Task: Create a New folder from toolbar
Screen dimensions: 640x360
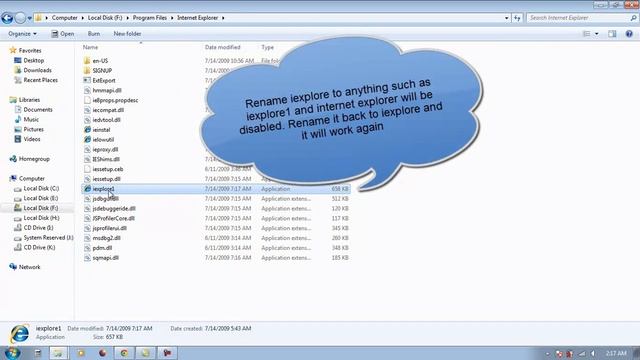Action: pyautogui.click(x=127, y=34)
